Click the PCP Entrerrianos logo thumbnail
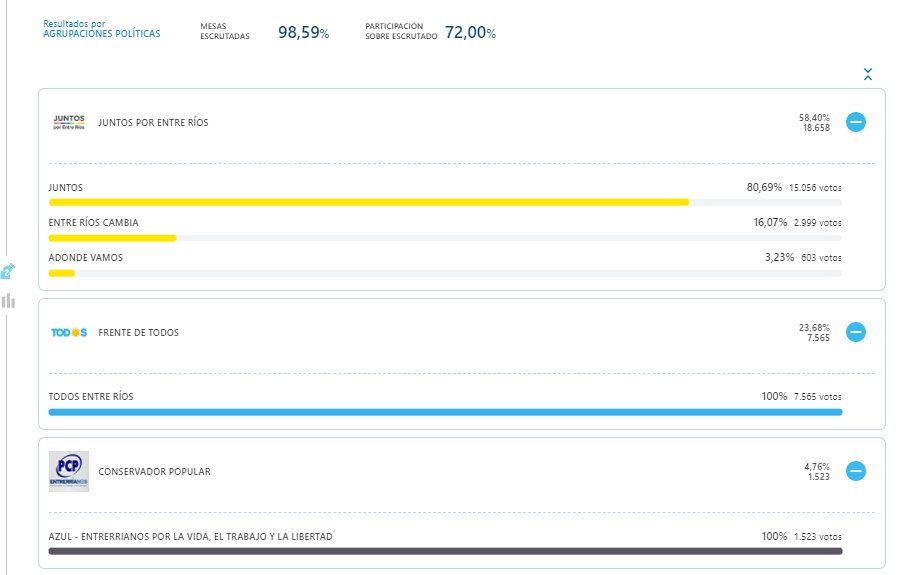Image resolution: width=904 pixels, height=575 pixels. tap(69, 471)
